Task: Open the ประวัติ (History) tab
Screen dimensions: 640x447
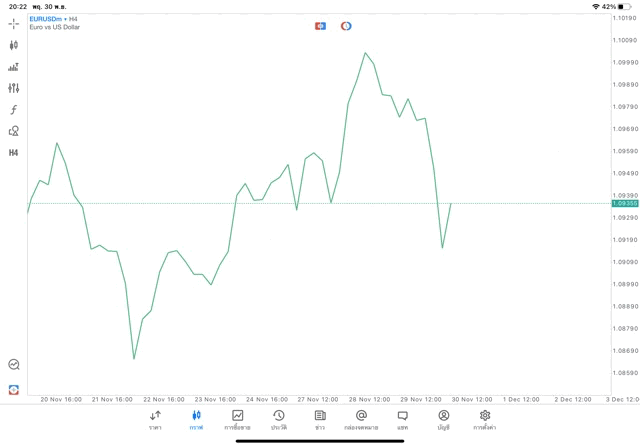Action: [x=278, y=419]
